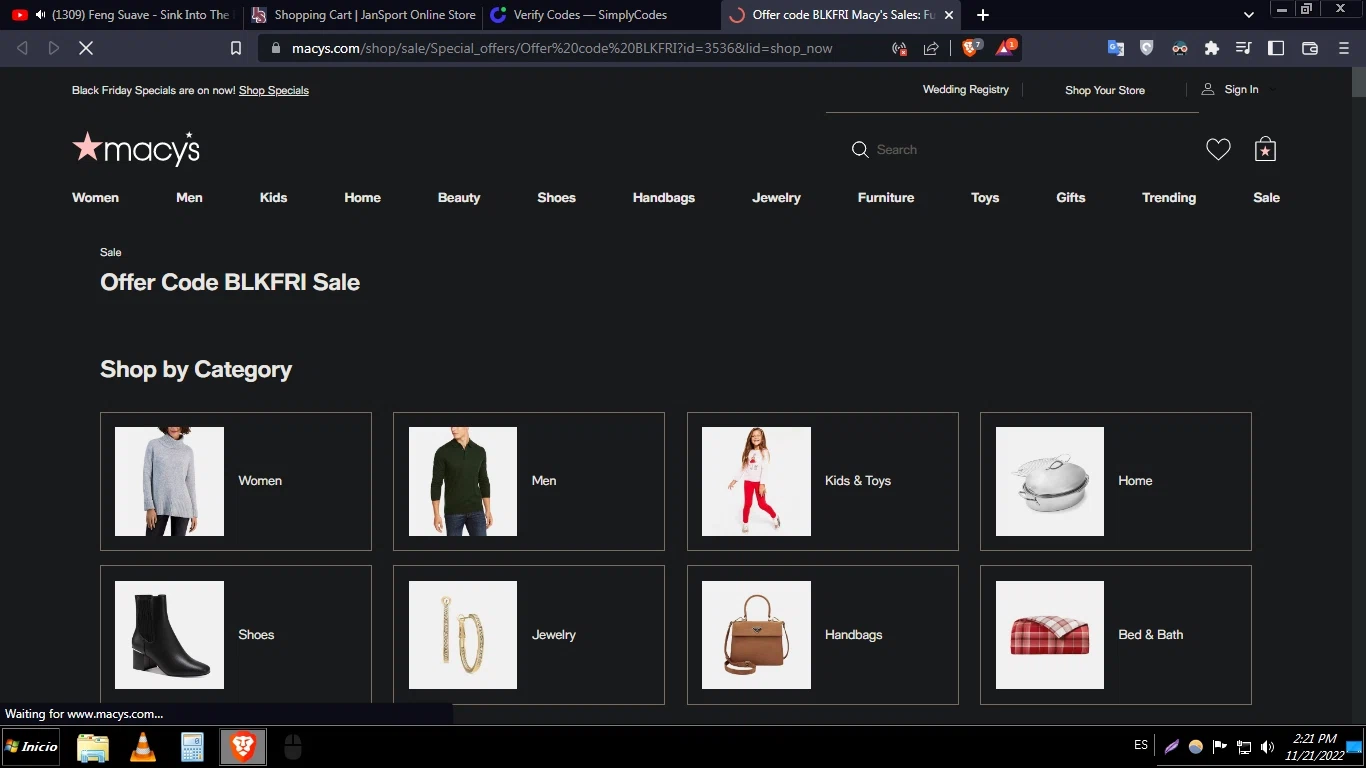Click the search magnifier icon
This screenshot has width=1366, height=768.
(860, 149)
